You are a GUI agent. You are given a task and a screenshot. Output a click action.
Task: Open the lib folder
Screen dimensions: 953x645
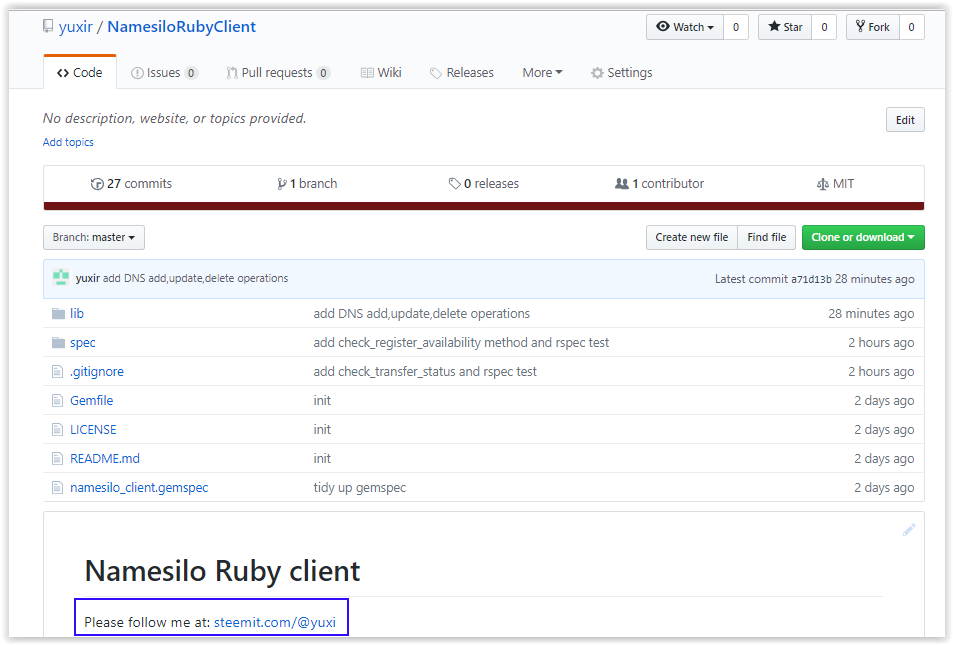77,314
